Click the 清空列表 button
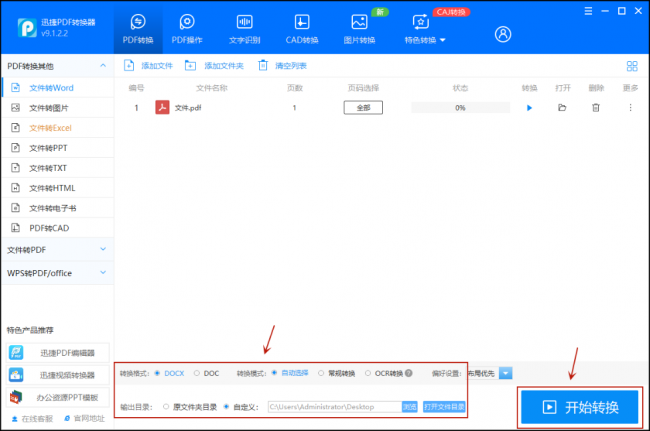 click(x=282, y=65)
